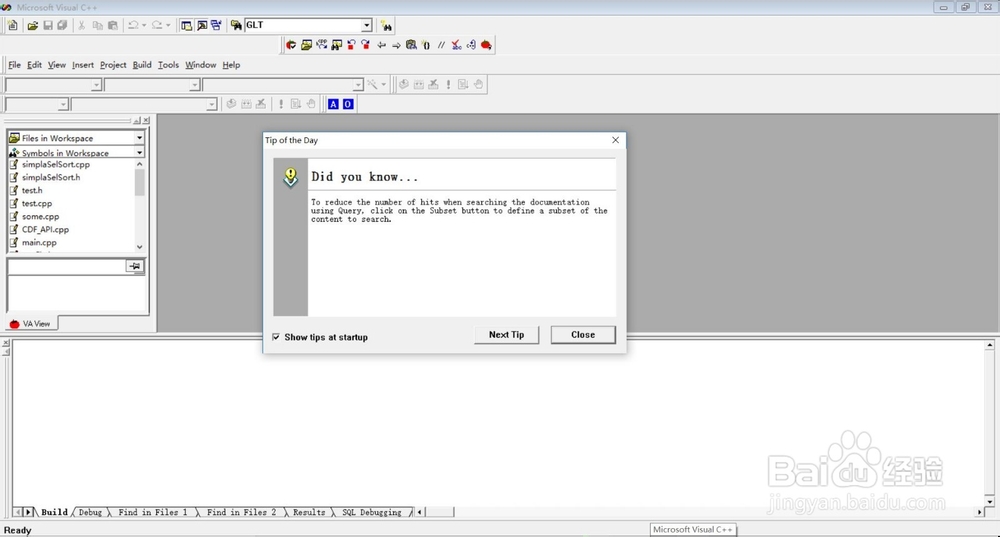
Task: Click the Cut scissors icon
Action: click(x=82, y=26)
